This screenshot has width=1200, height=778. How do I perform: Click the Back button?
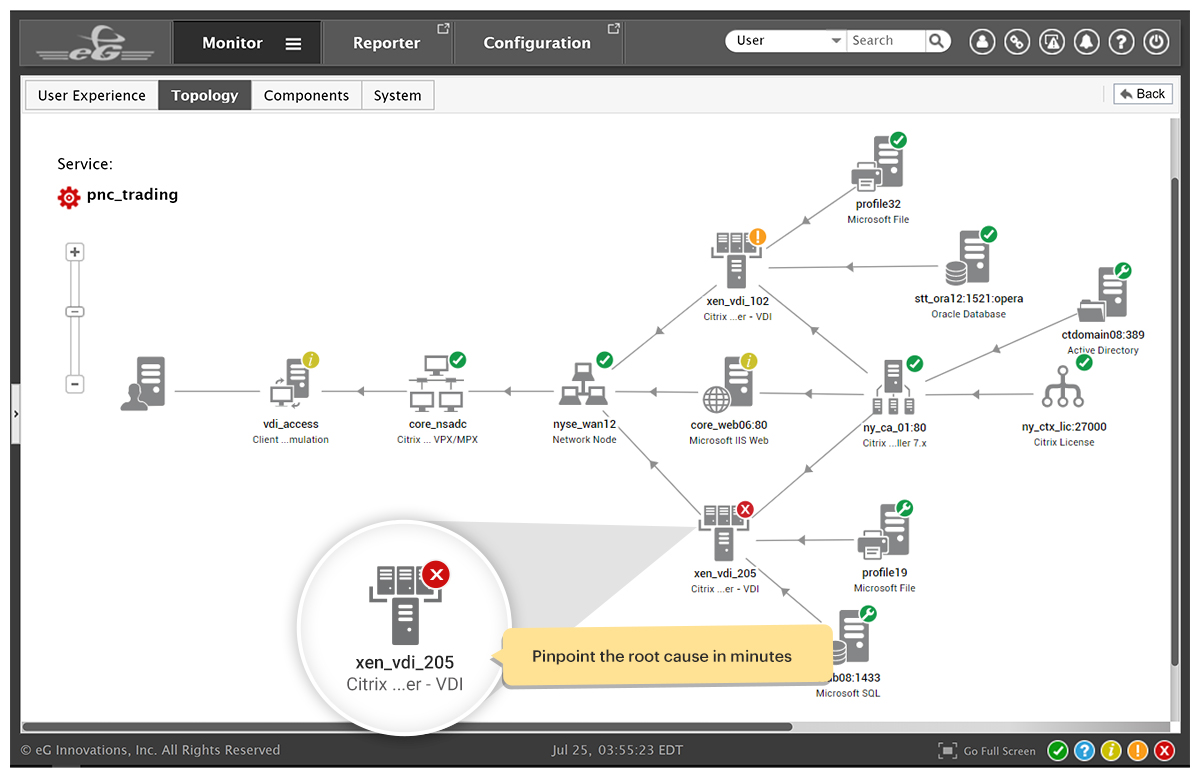[x=1142, y=93]
